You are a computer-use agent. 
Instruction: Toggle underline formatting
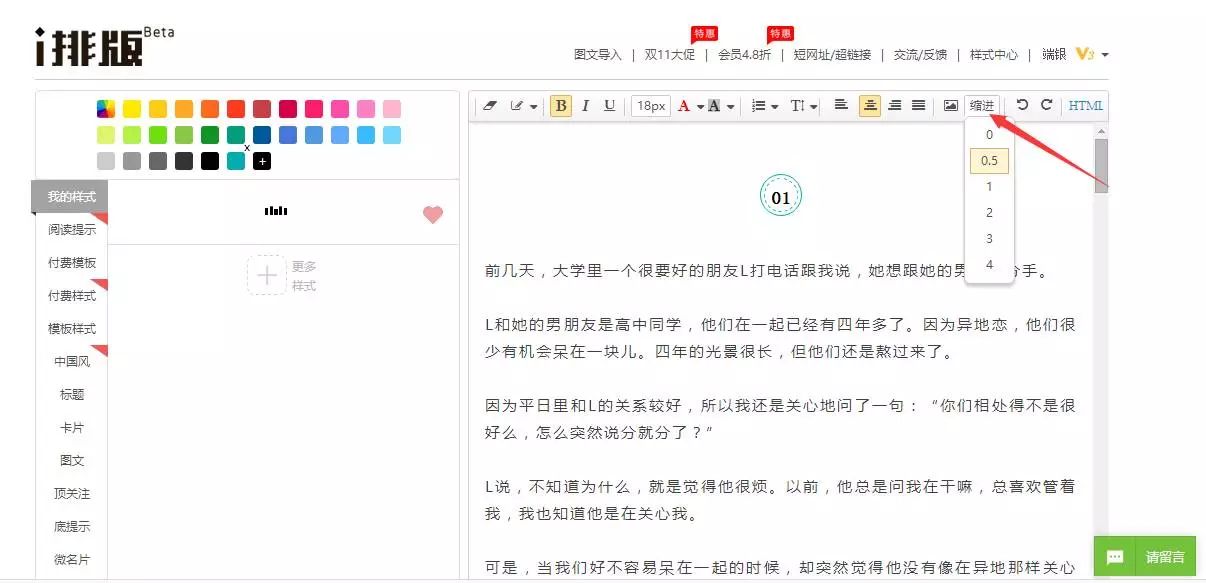pos(609,106)
